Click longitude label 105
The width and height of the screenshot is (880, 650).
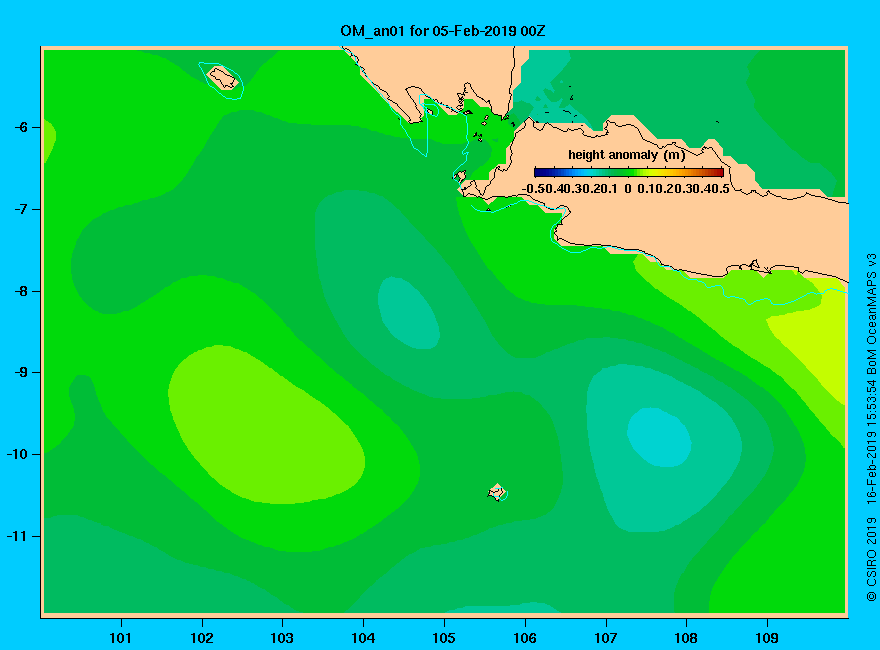(x=444, y=638)
